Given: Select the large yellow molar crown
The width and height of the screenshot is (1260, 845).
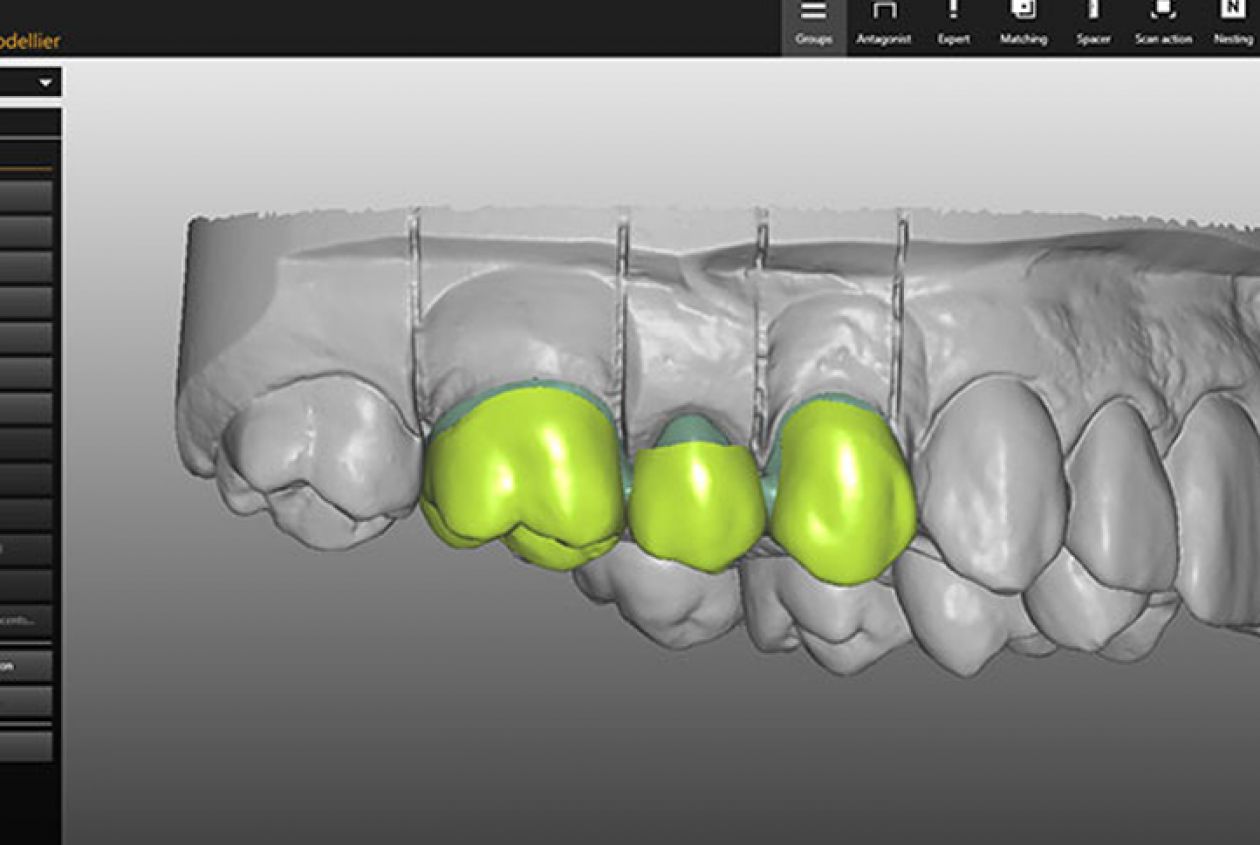Looking at the screenshot, I should coord(520,470).
